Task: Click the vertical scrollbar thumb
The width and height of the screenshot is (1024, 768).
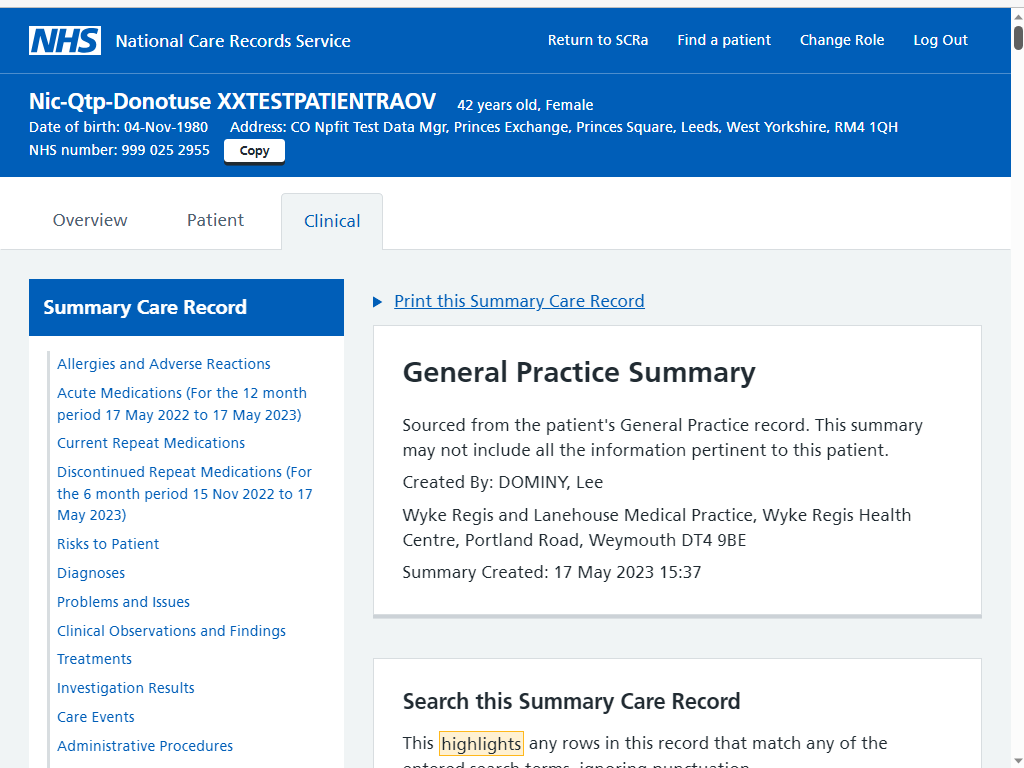Action: coord(1017,36)
